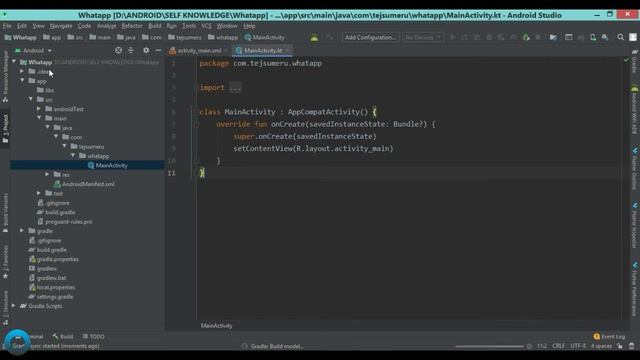This screenshot has width=640, height=360.
Task: Open Flutter Performance side panel
Action: click(x=634, y=290)
